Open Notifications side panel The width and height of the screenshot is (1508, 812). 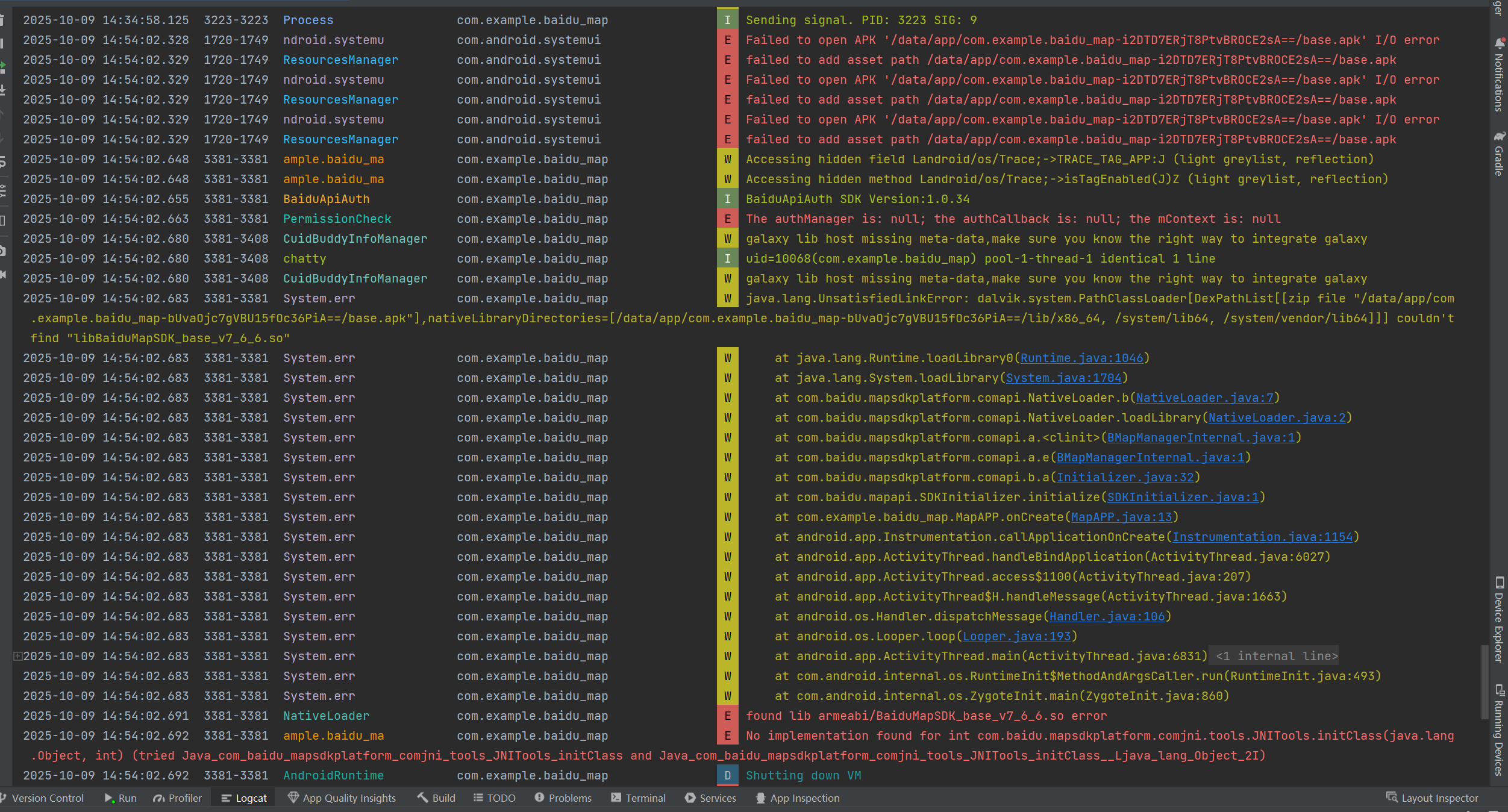coord(1498,75)
